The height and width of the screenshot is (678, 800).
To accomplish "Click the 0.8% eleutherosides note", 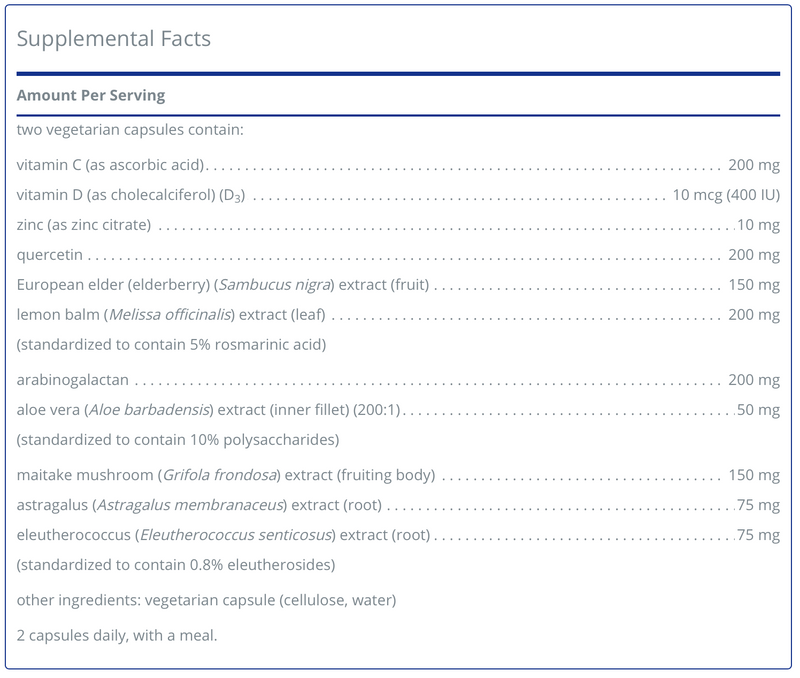I will pyautogui.click(x=176, y=565).
